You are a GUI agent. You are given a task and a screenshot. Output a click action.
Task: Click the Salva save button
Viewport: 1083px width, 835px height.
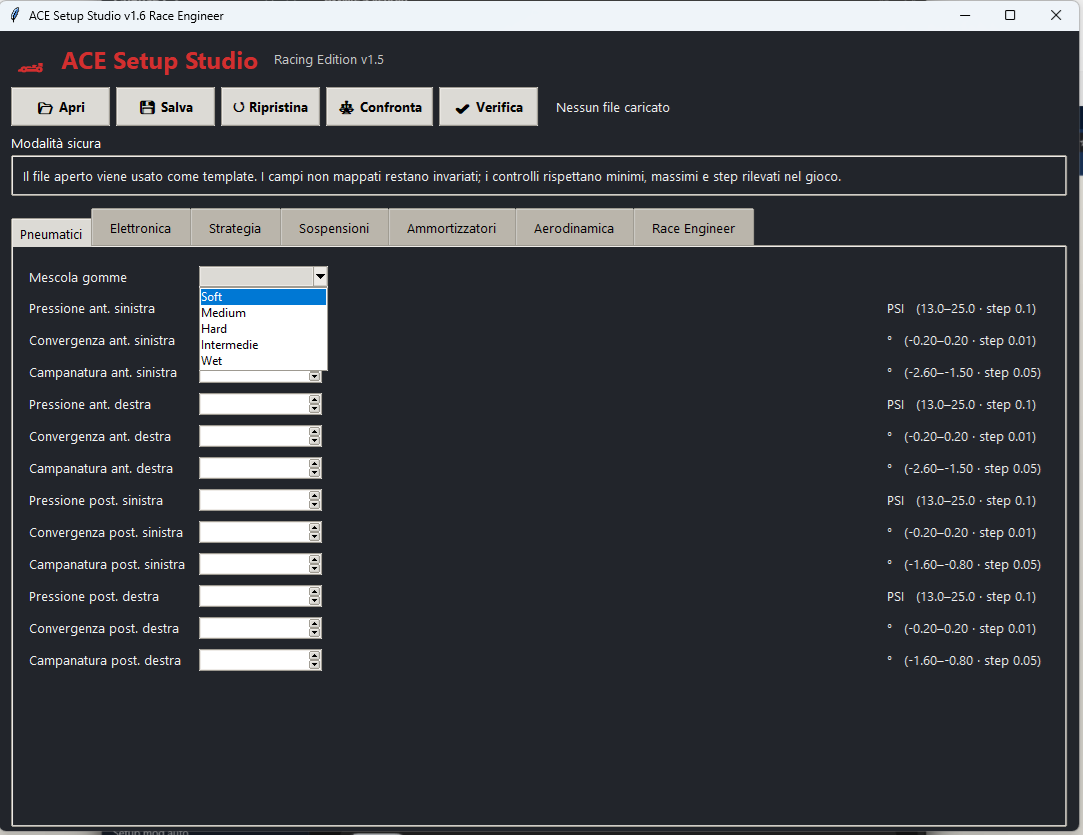tap(166, 107)
